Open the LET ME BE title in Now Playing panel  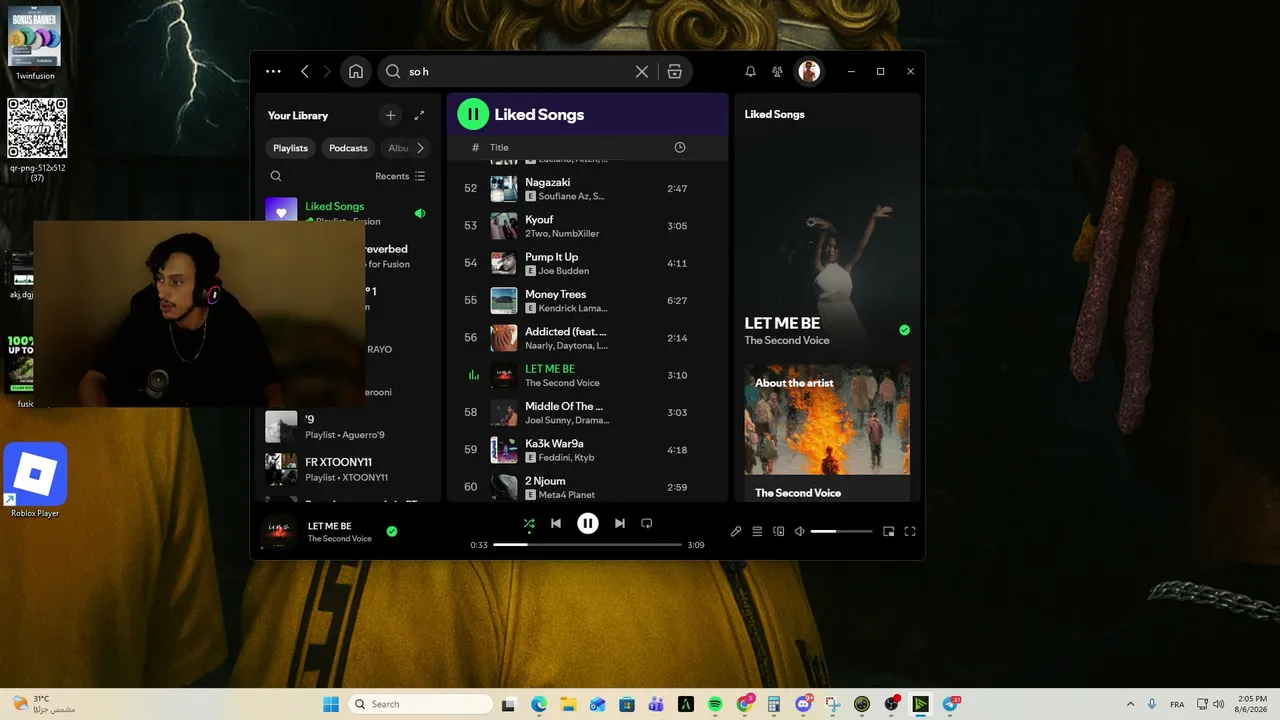(782, 323)
